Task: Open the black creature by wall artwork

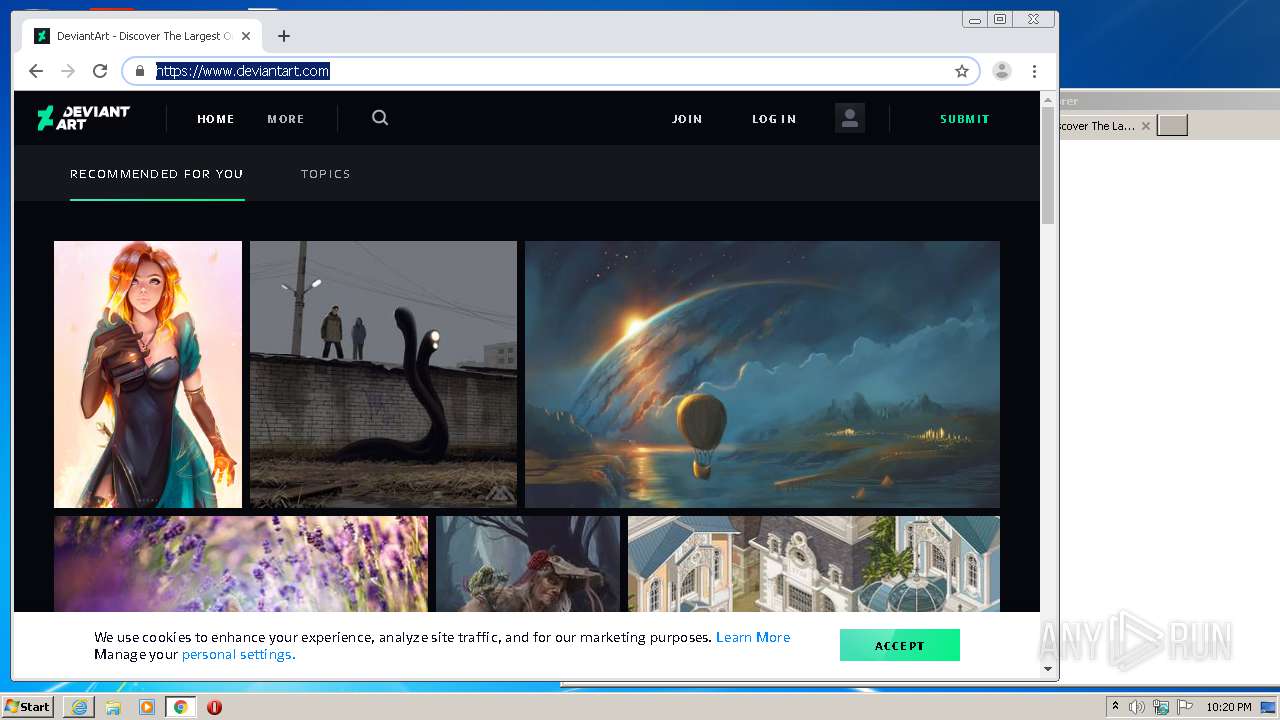Action: coord(383,374)
